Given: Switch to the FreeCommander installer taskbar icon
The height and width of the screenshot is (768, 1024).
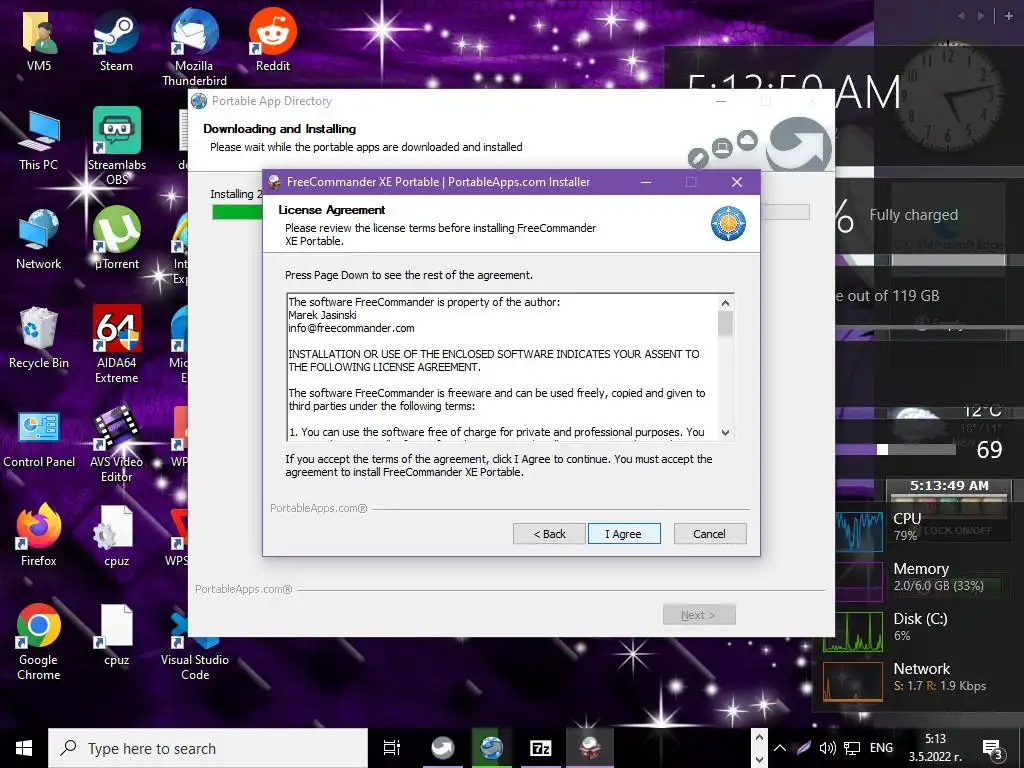Looking at the screenshot, I should [x=590, y=748].
